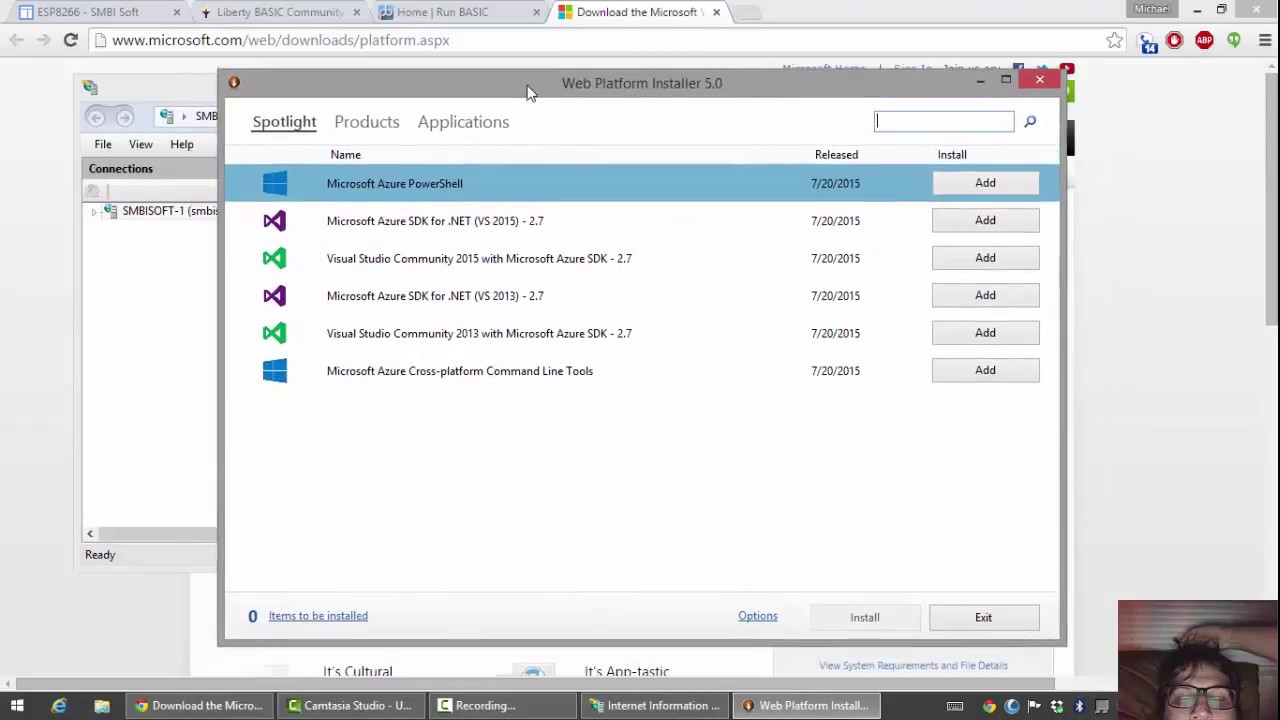Click the IIS Manager window title icon
This screenshot has width=1280, height=720.
tap(90, 87)
